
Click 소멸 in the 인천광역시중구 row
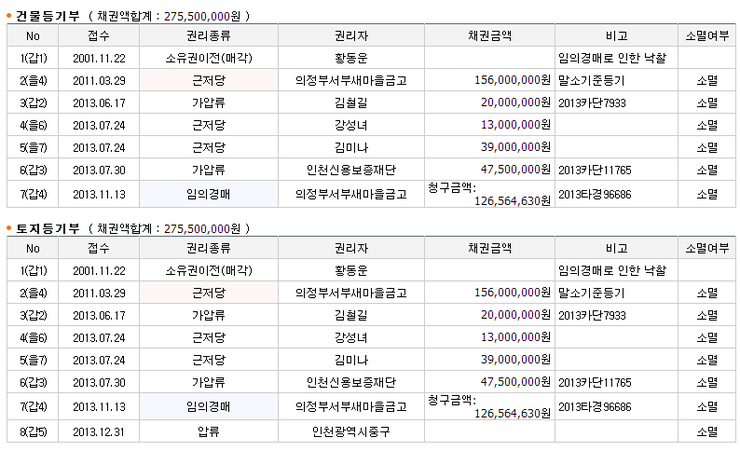point(707,431)
